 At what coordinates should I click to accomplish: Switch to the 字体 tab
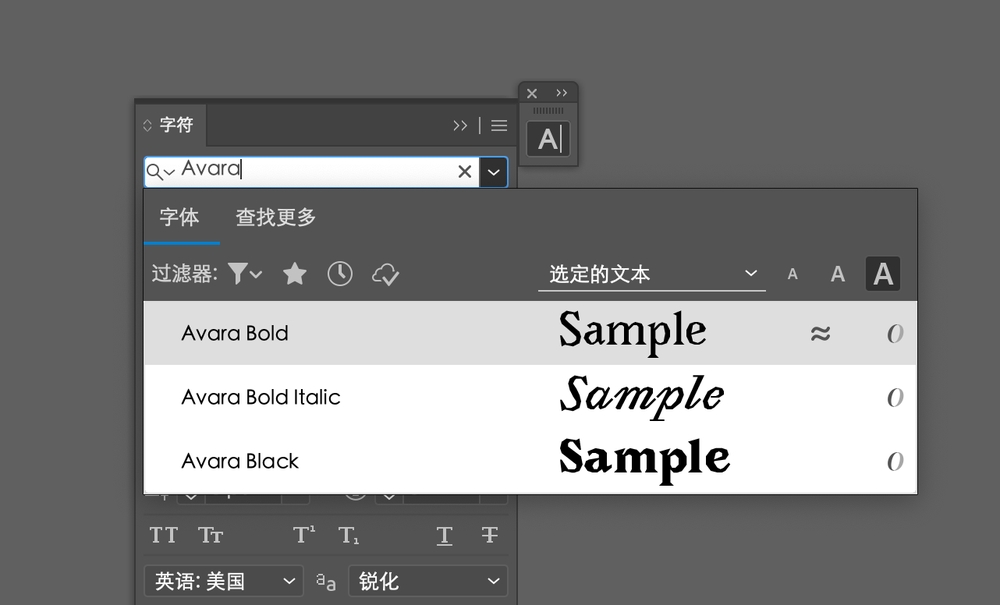(179, 217)
